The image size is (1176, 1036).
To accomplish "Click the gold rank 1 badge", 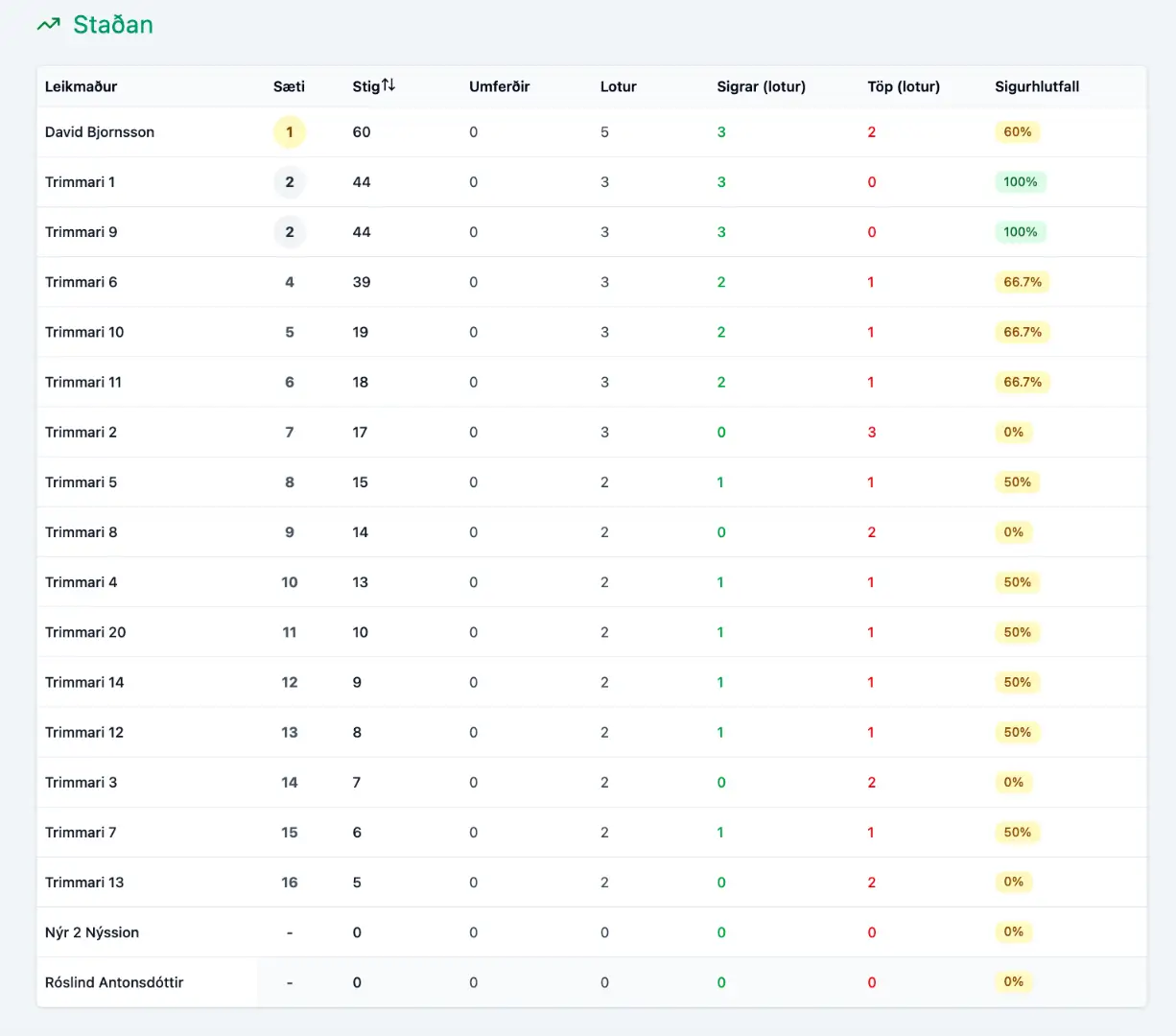I will pyautogui.click(x=289, y=132).
